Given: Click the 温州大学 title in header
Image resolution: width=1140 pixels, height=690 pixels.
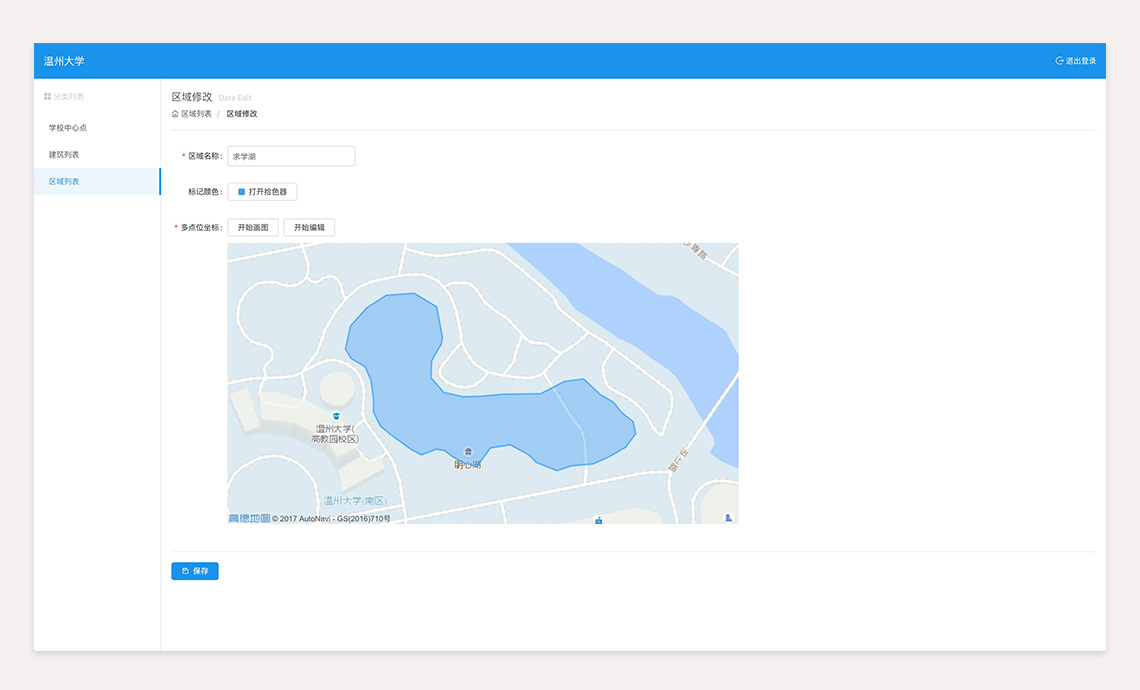Looking at the screenshot, I should tap(64, 61).
